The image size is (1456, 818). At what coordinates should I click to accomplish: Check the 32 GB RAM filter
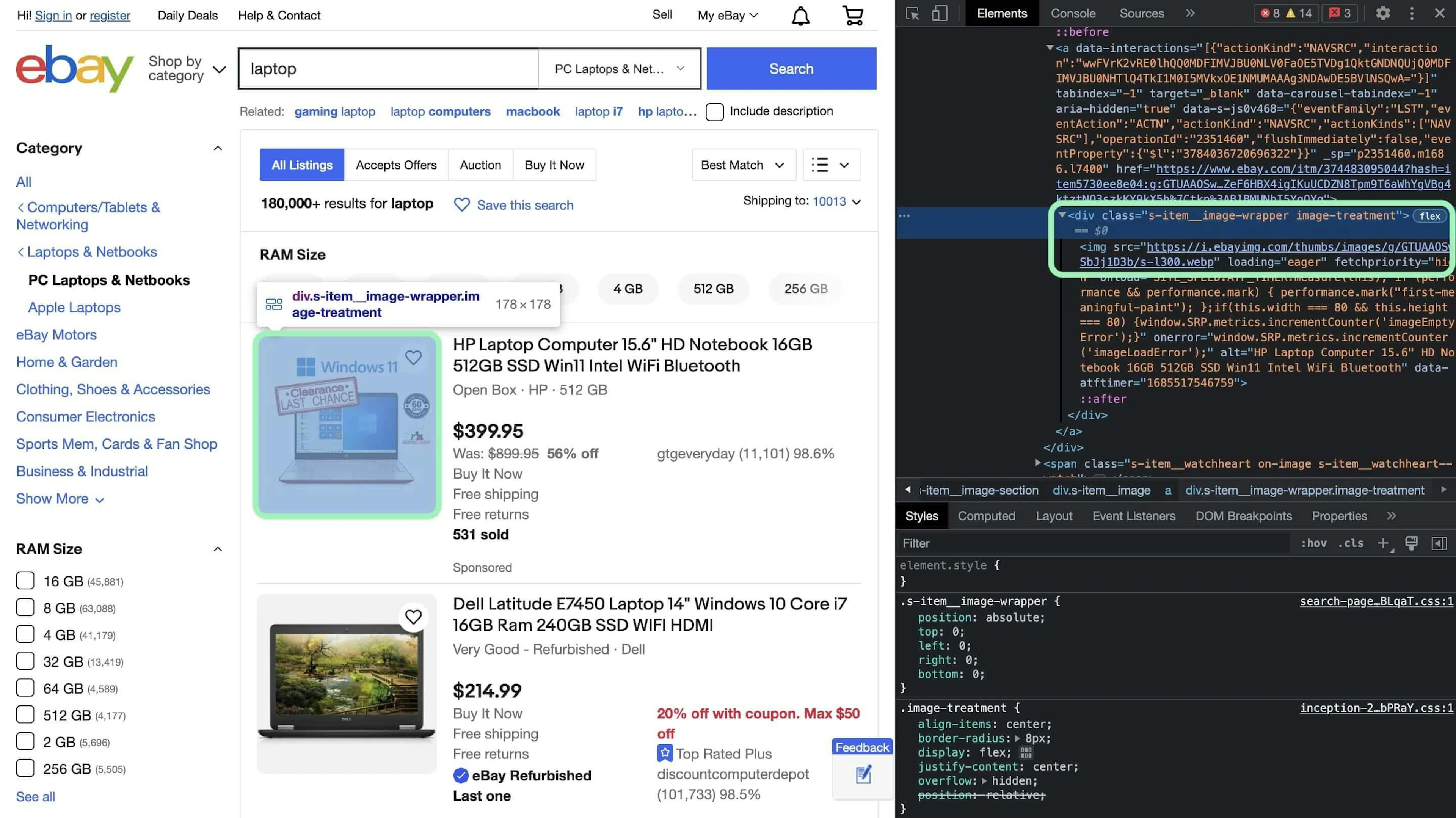click(x=25, y=661)
